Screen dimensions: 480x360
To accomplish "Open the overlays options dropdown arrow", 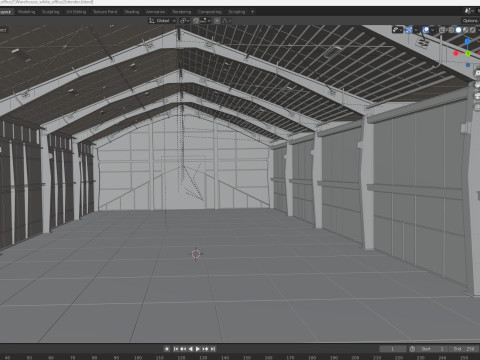I will [x=432, y=30].
